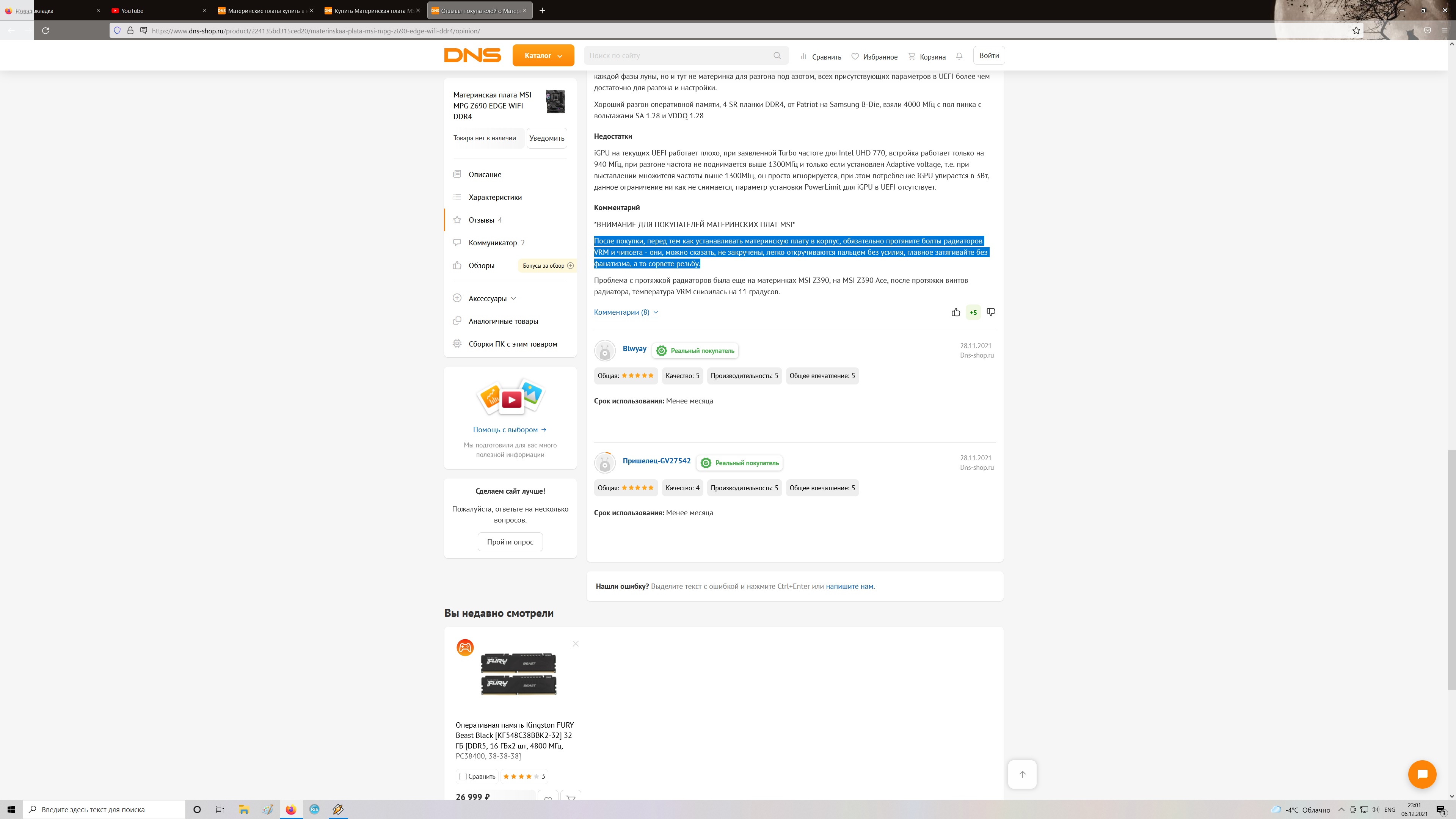The height and width of the screenshot is (819, 1456).
Task: Open the Blwyay user profile link
Action: (634, 349)
